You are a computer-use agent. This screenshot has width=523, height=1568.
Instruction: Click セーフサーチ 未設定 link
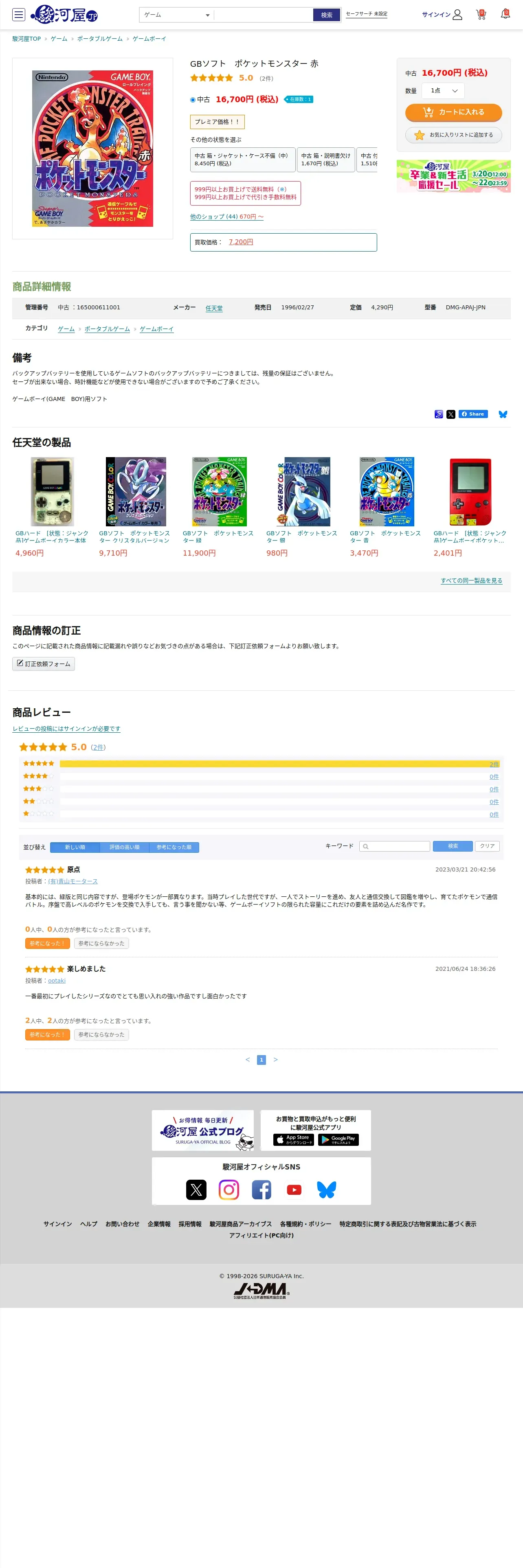[x=367, y=14]
